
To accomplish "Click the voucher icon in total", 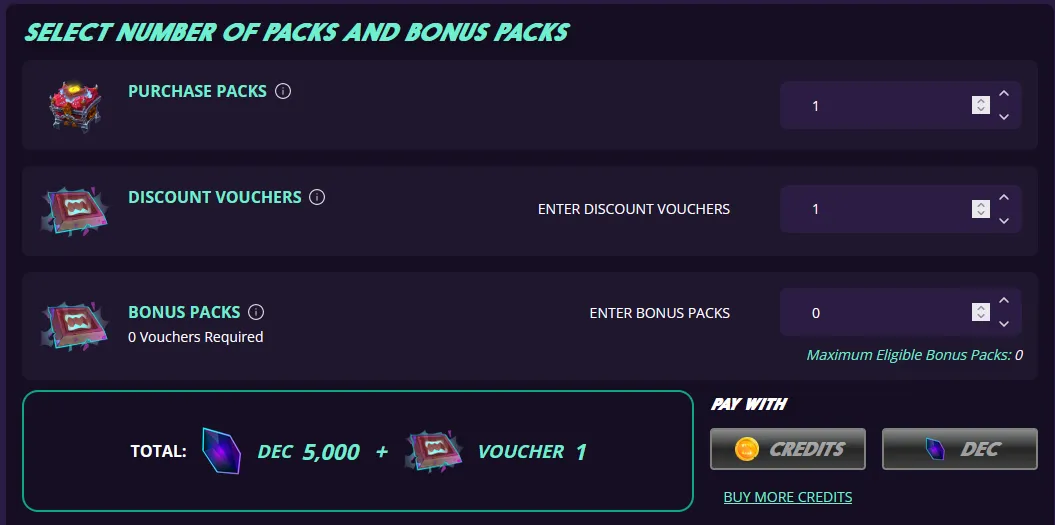I will 434,452.
